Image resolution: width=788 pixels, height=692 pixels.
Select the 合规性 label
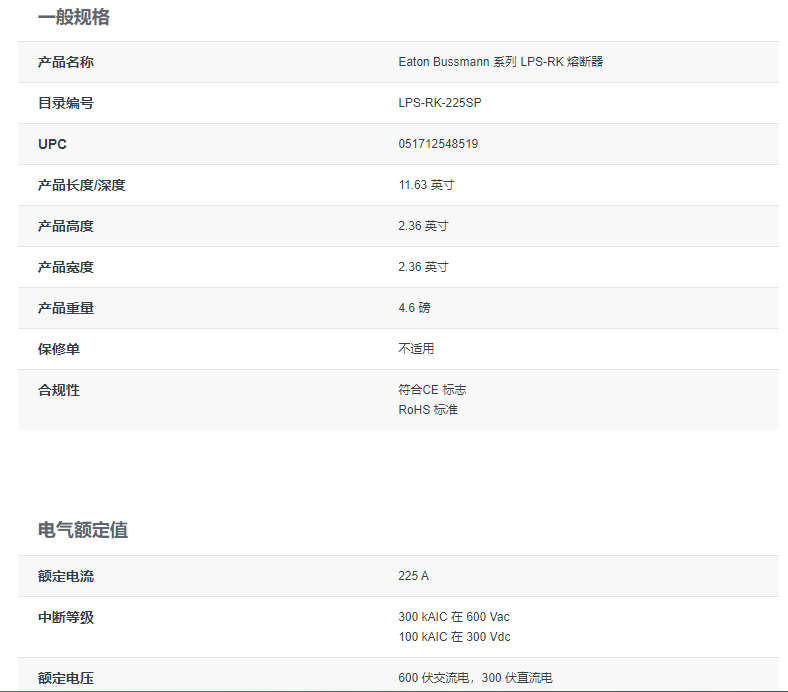point(59,390)
